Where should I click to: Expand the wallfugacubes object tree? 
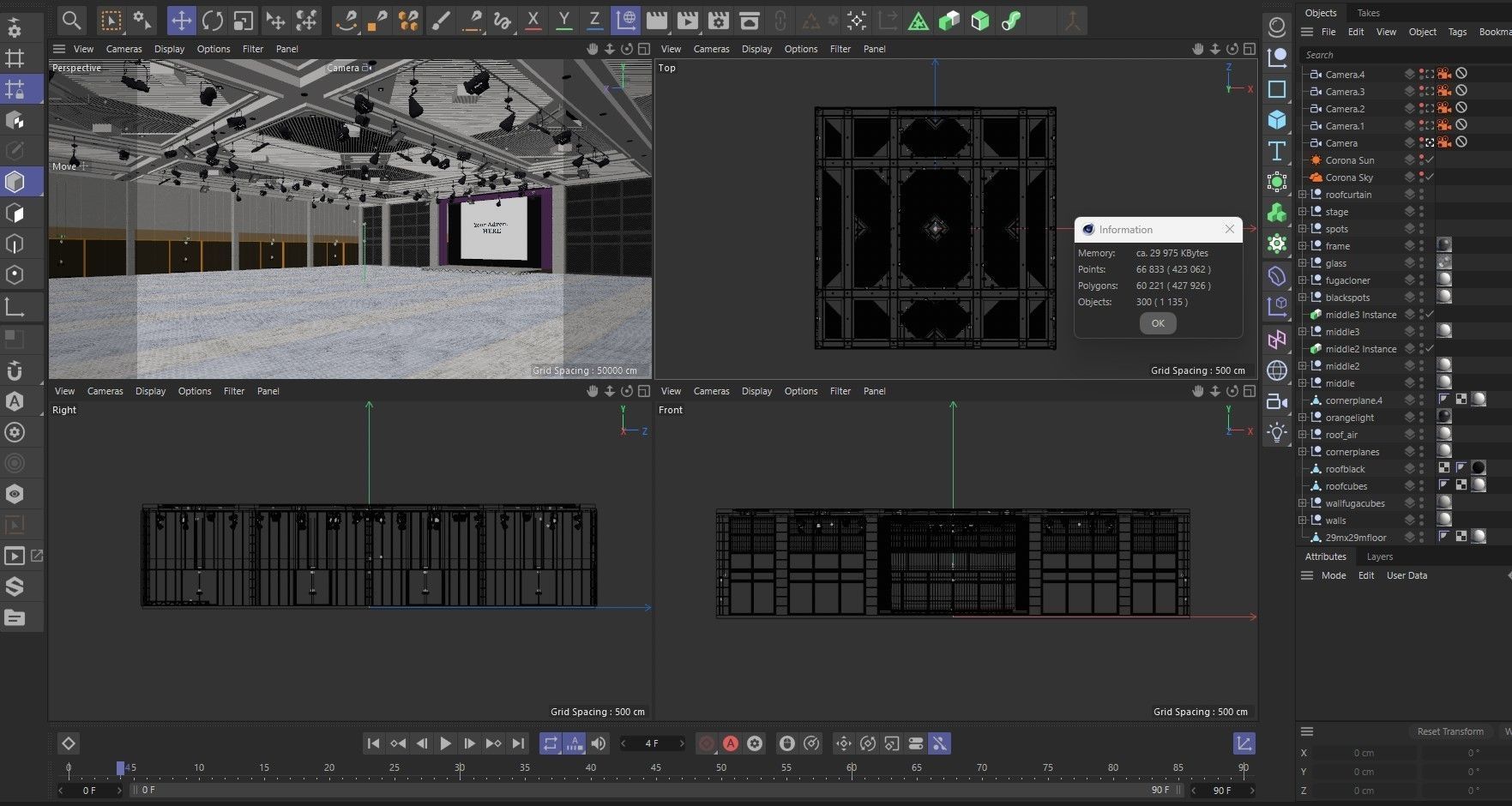point(1303,503)
